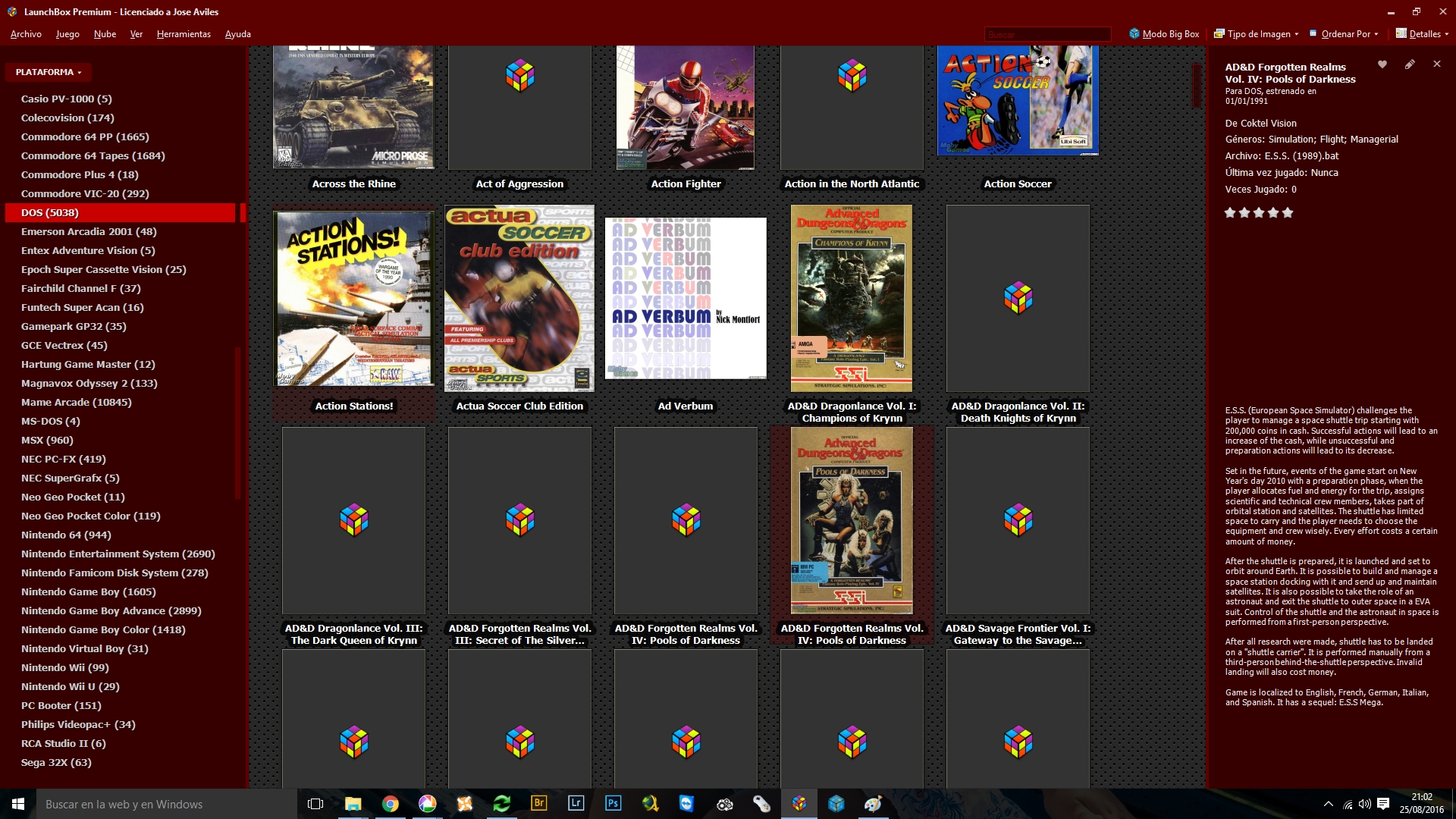The height and width of the screenshot is (819, 1456).
Task: Open the Archivo menu
Action: click(x=26, y=34)
